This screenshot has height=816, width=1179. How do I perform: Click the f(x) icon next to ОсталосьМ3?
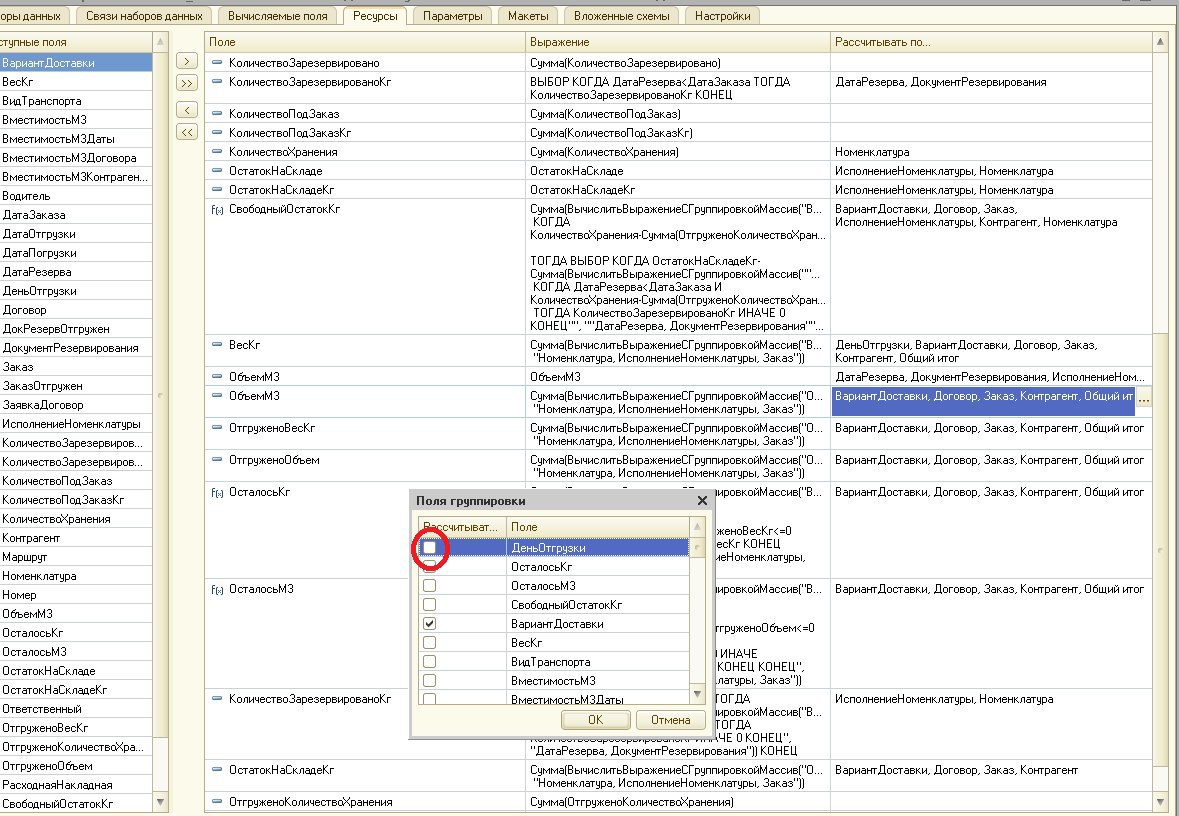[217, 590]
